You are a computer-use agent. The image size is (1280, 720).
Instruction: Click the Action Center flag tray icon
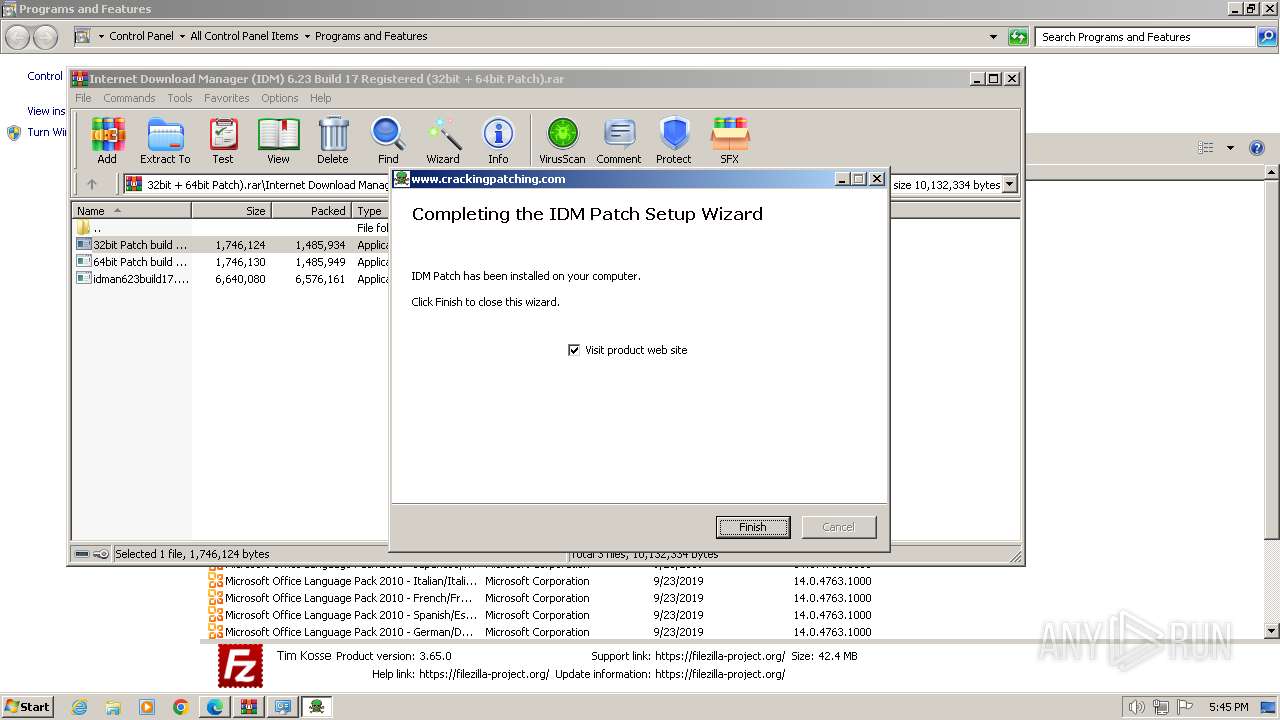click(x=1186, y=707)
